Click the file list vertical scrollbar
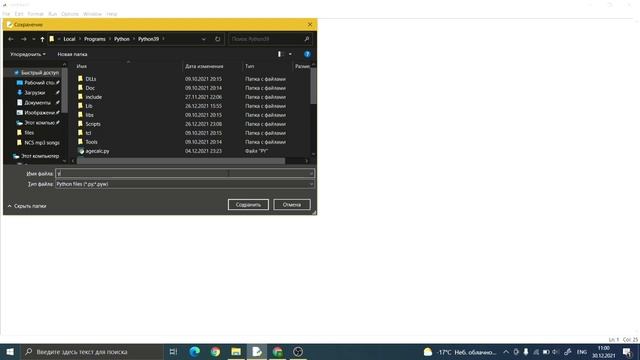Image resolution: width=640 pixels, height=360 pixels. click(x=313, y=86)
